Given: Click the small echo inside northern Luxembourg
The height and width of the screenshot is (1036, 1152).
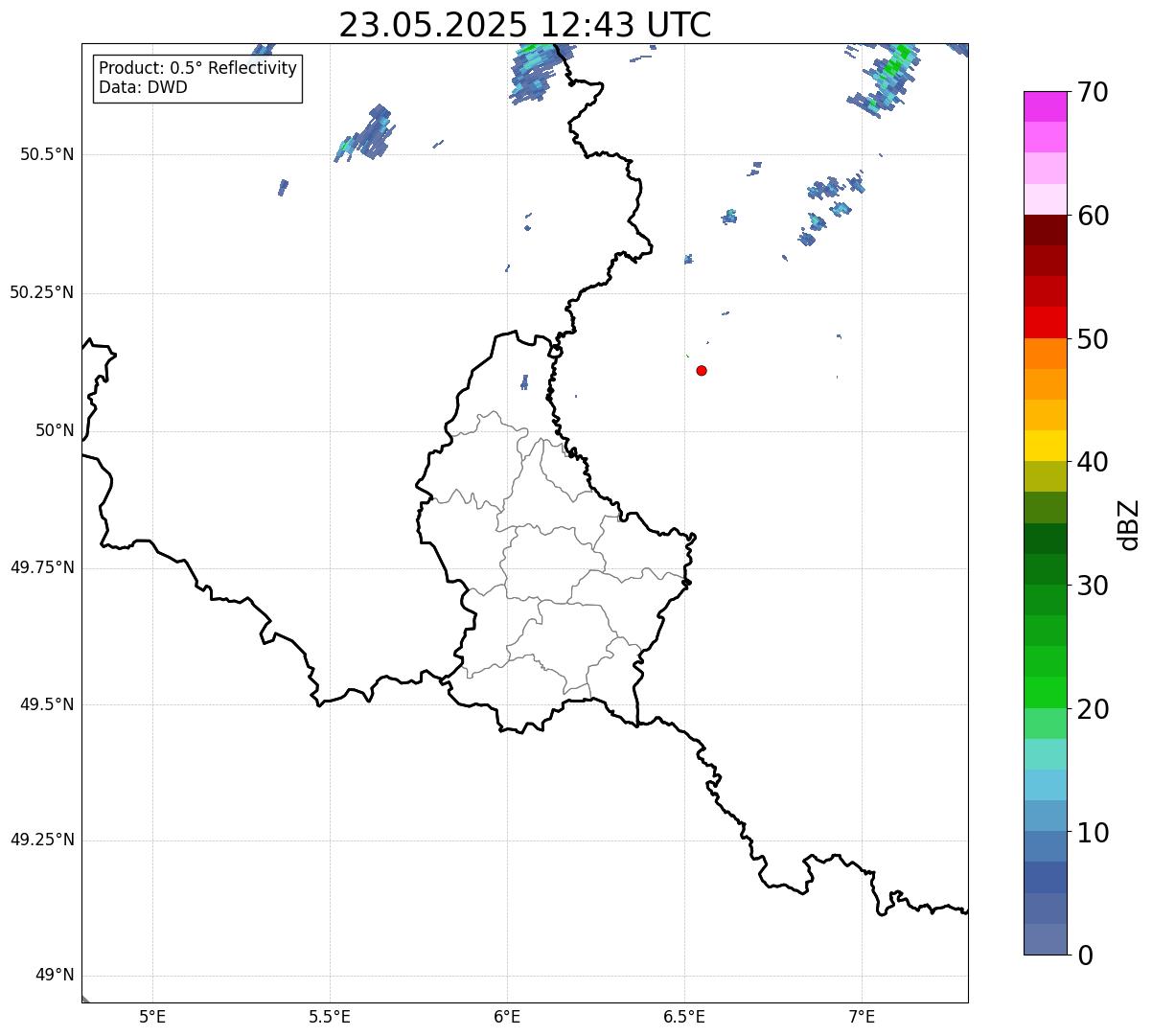Looking at the screenshot, I should (x=524, y=381).
